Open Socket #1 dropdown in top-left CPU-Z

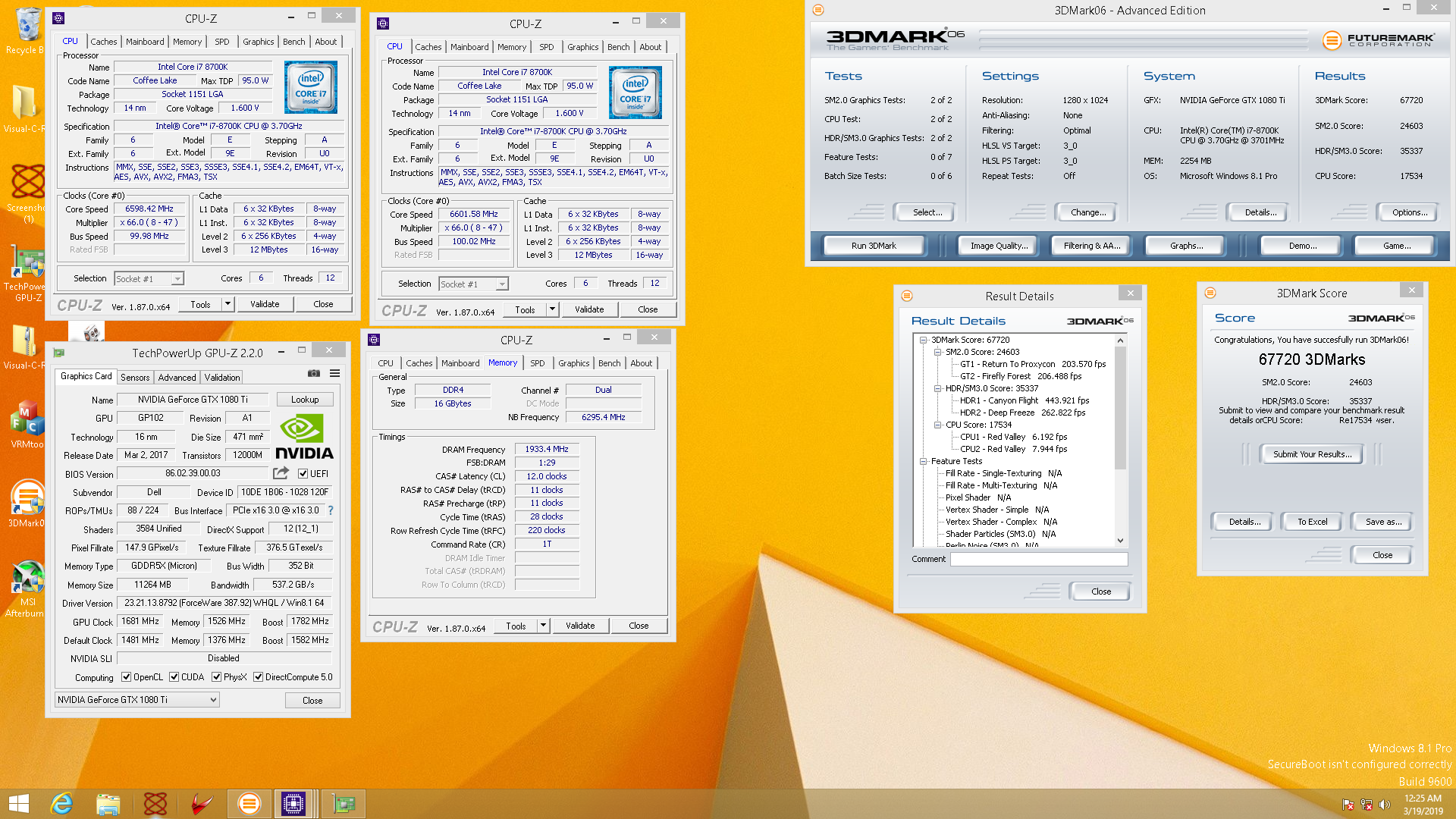(x=149, y=279)
